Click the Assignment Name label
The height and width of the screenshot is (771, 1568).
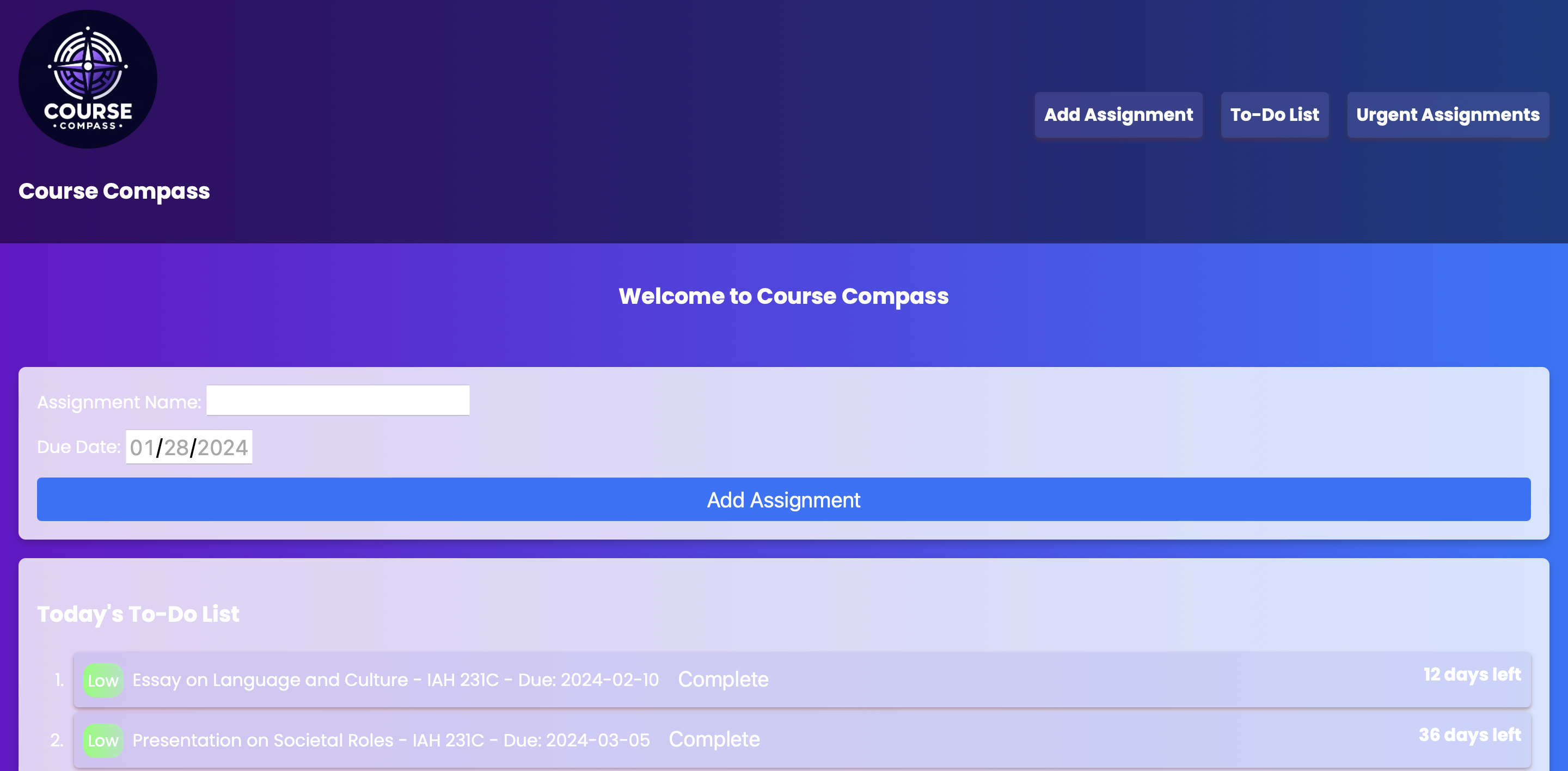pos(119,402)
